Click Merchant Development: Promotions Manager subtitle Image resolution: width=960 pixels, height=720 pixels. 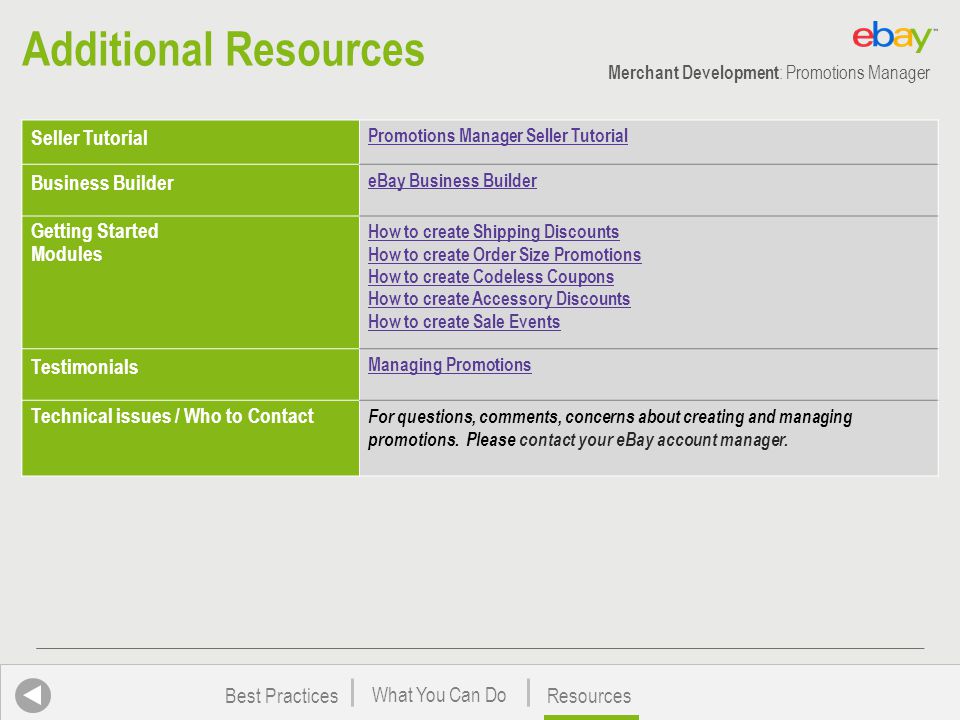(x=768, y=73)
